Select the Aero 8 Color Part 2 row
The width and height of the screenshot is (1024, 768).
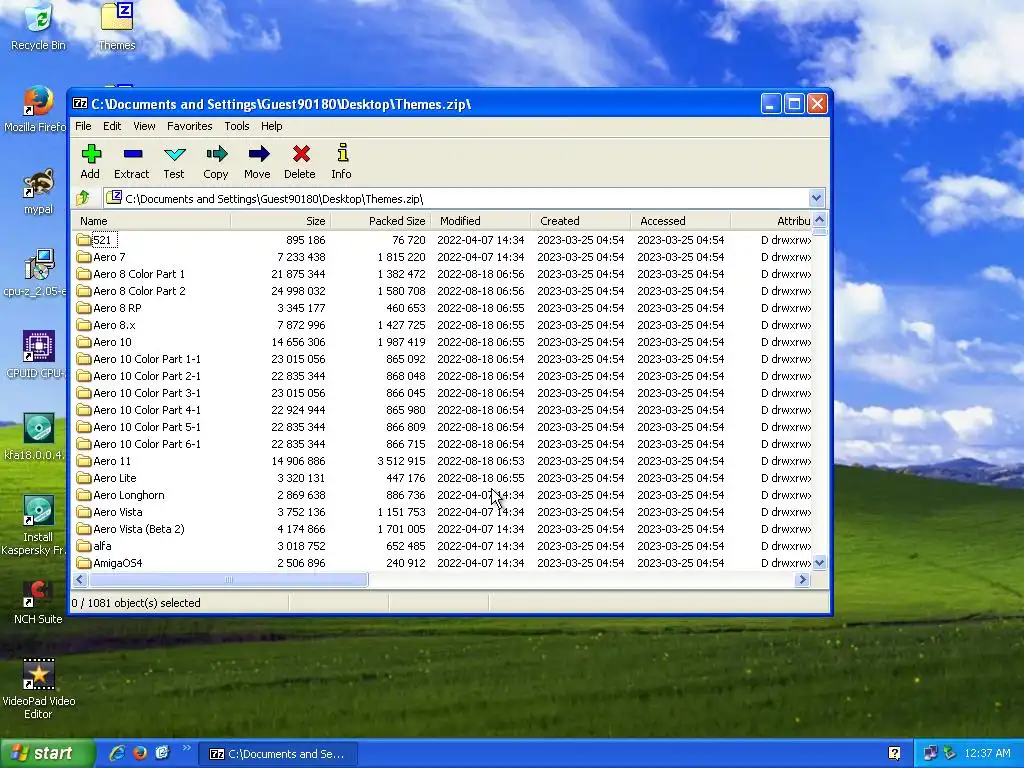[x=441, y=291]
